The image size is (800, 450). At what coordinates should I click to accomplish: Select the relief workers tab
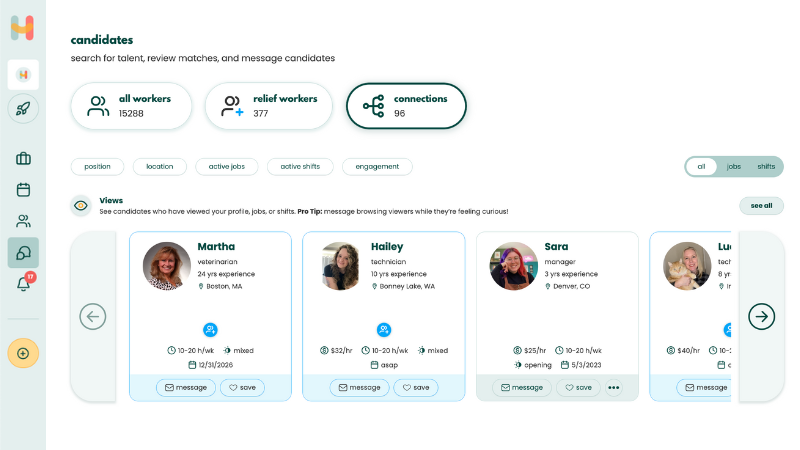point(268,106)
